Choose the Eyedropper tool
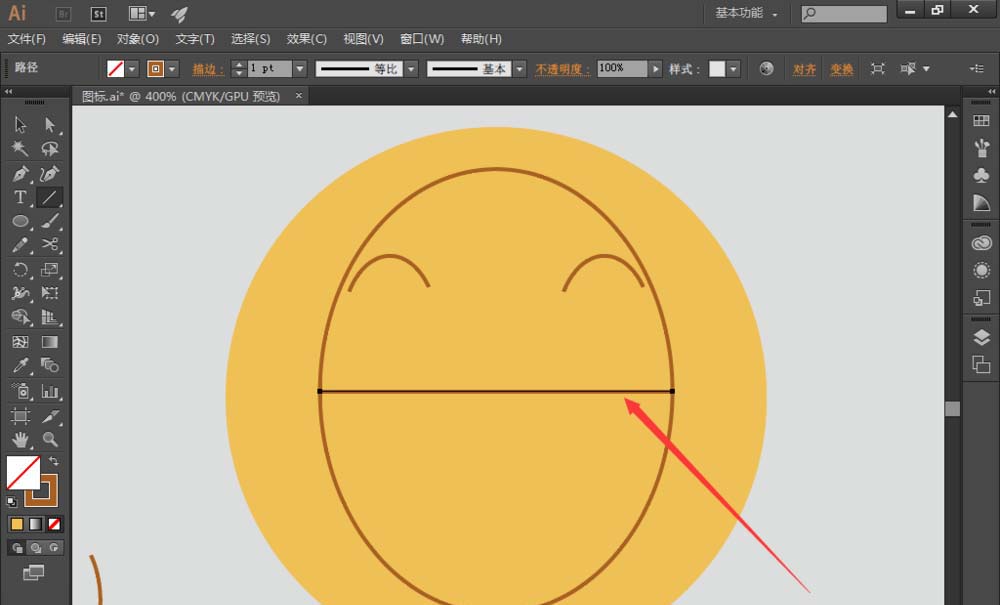 (20, 366)
